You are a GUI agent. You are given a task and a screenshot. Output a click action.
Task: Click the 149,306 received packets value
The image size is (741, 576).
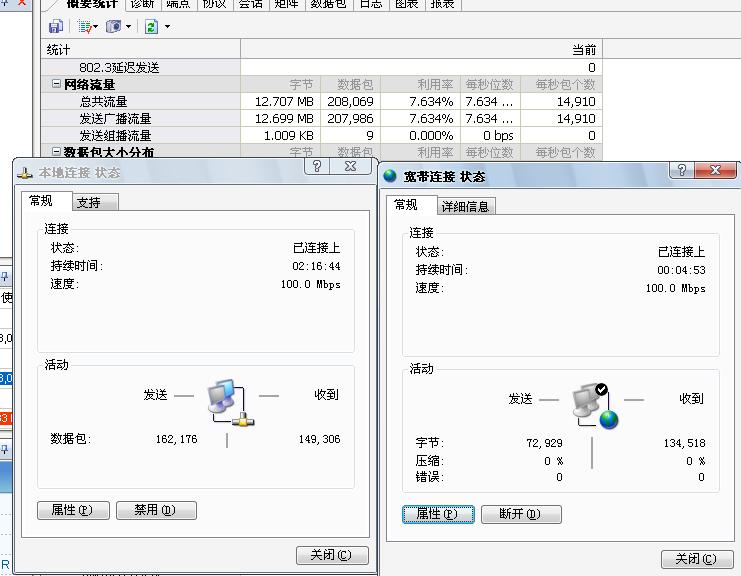[x=319, y=439]
